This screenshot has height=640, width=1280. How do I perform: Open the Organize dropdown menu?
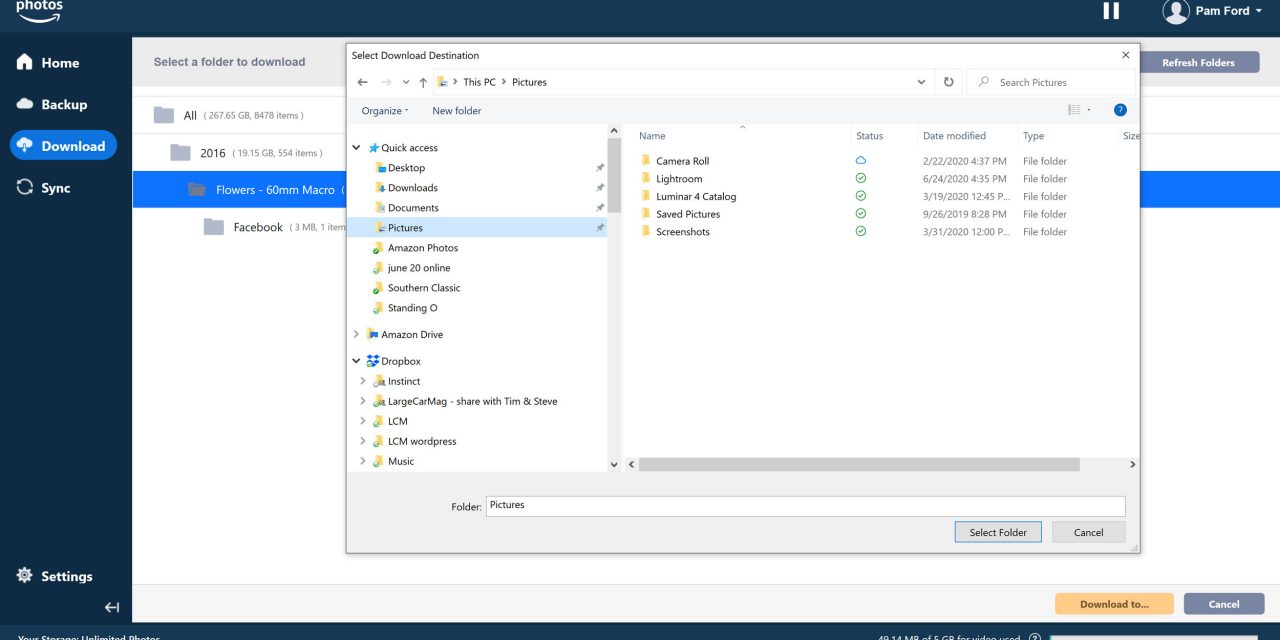pyautogui.click(x=385, y=111)
